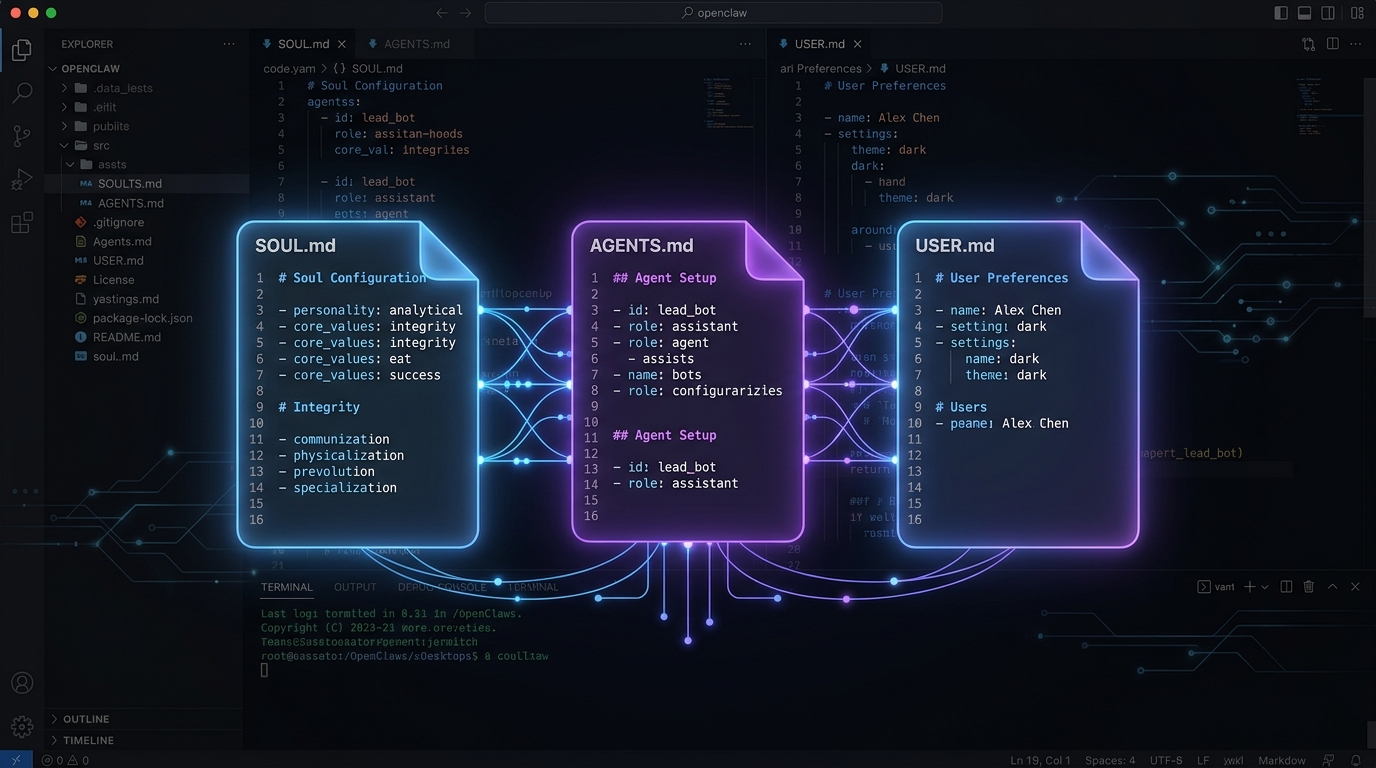Maximize terminal panel with up chevron
This screenshot has height=768, width=1376.
coord(1333,587)
